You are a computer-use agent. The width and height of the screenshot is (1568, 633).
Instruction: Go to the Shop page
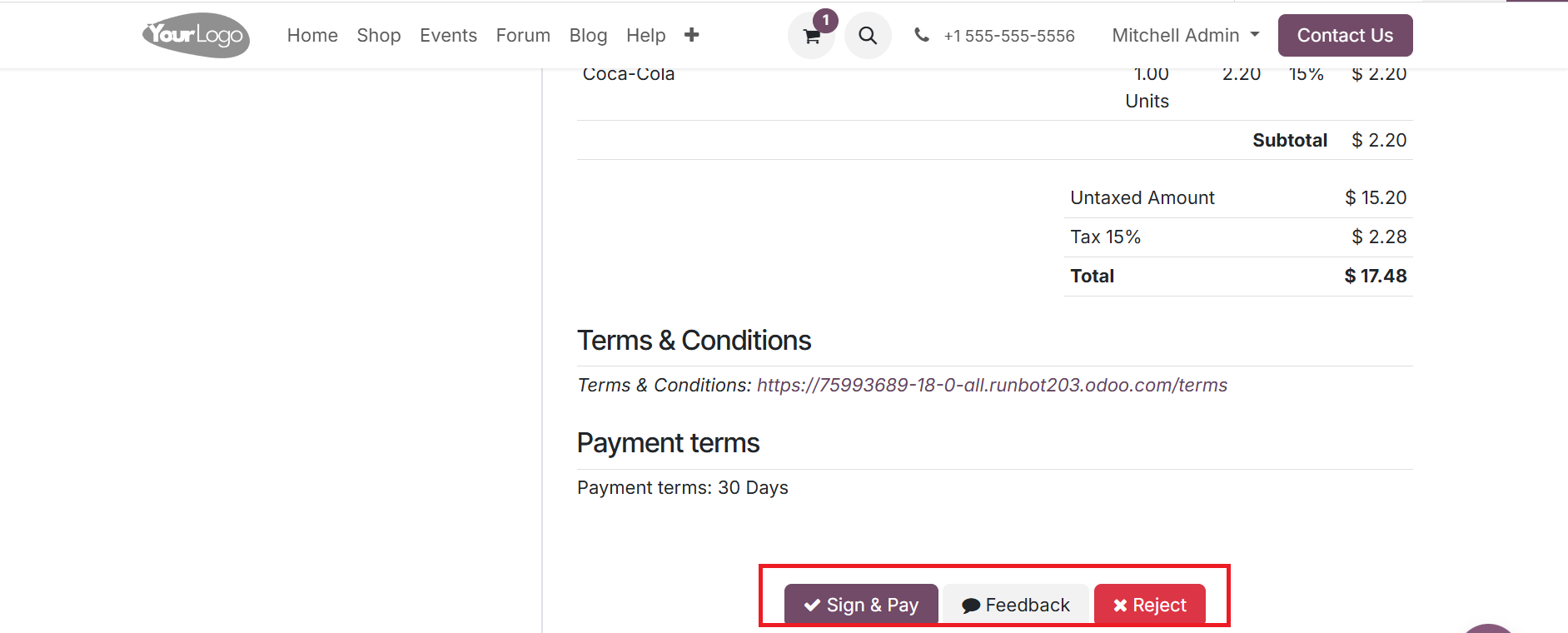[x=379, y=35]
